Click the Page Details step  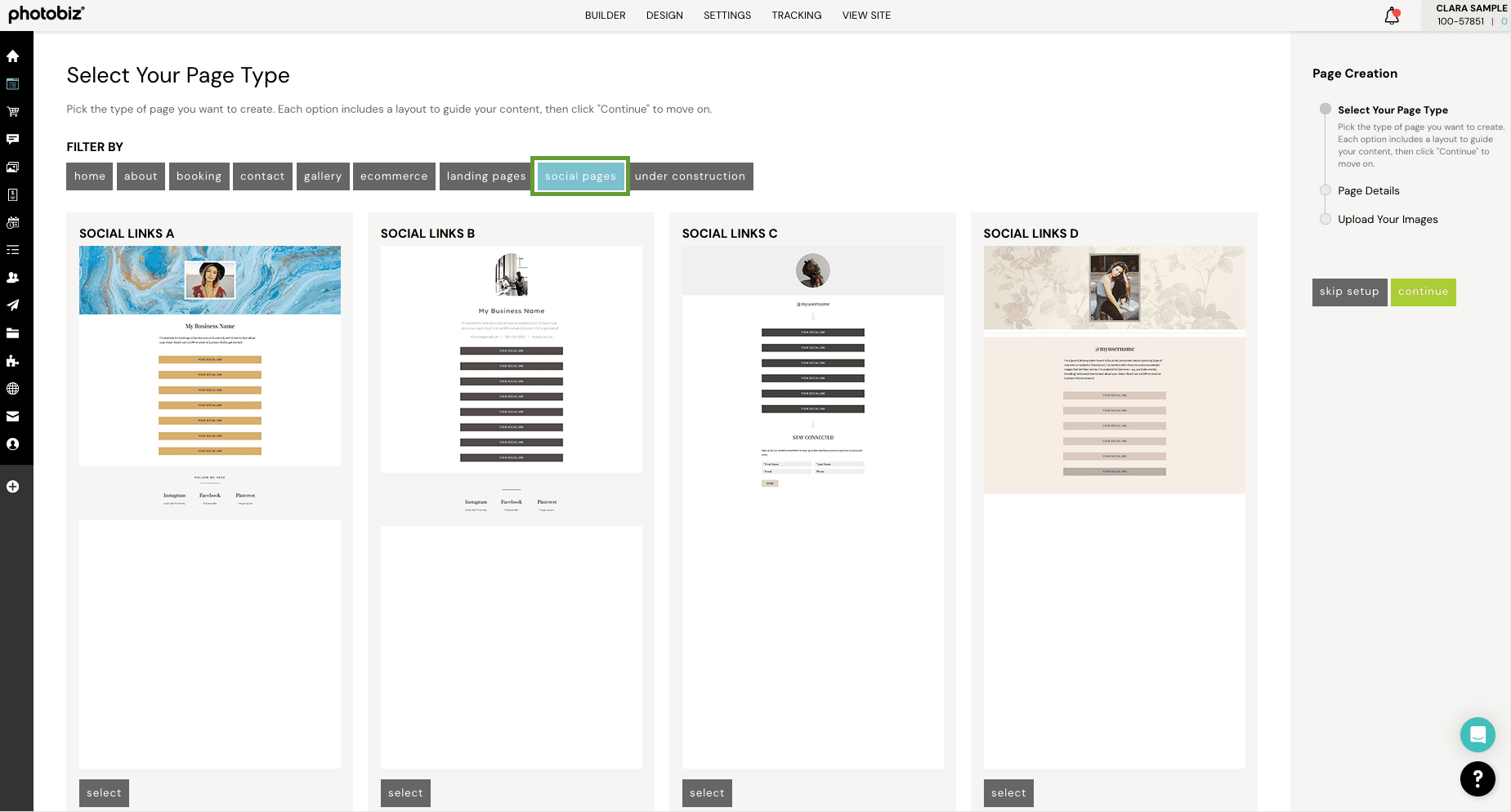pyautogui.click(x=1368, y=191)
